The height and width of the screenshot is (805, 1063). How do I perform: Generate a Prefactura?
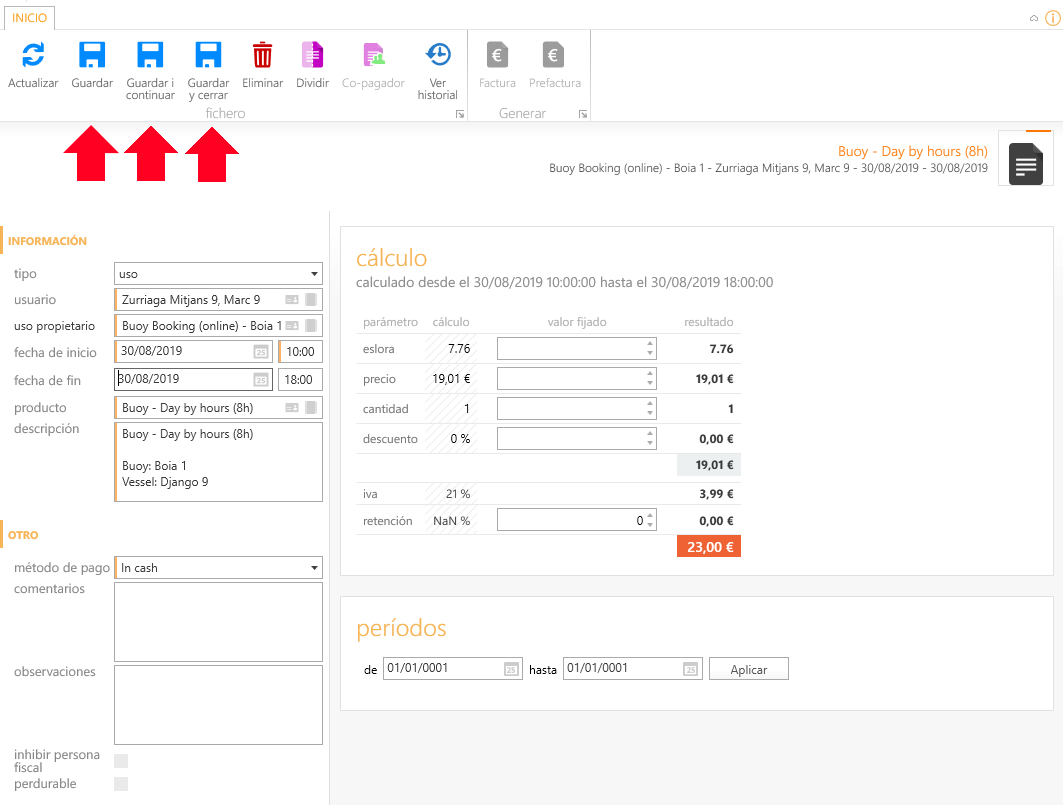click(x=554, y=55)
